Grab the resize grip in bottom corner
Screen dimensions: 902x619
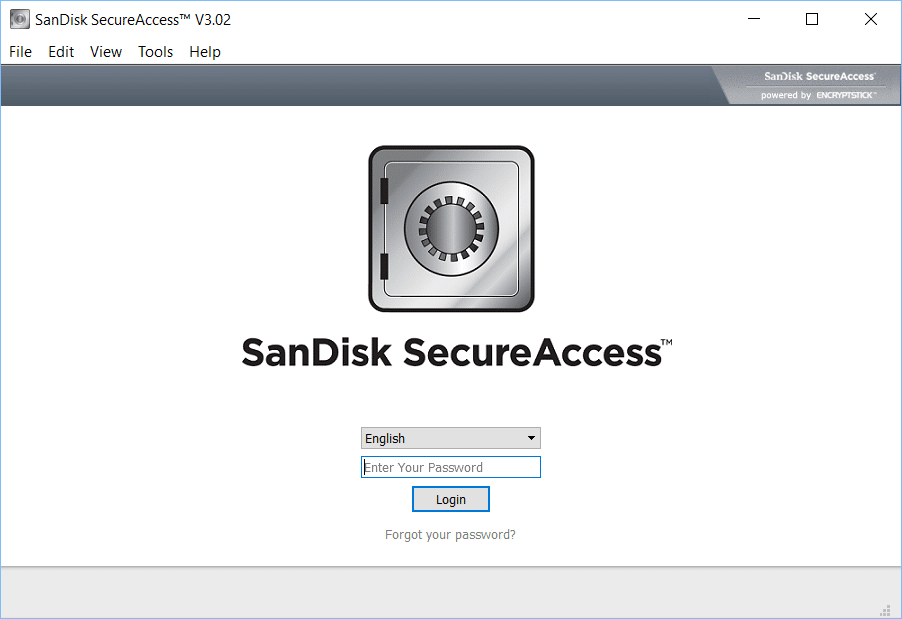tap(884, 610)
